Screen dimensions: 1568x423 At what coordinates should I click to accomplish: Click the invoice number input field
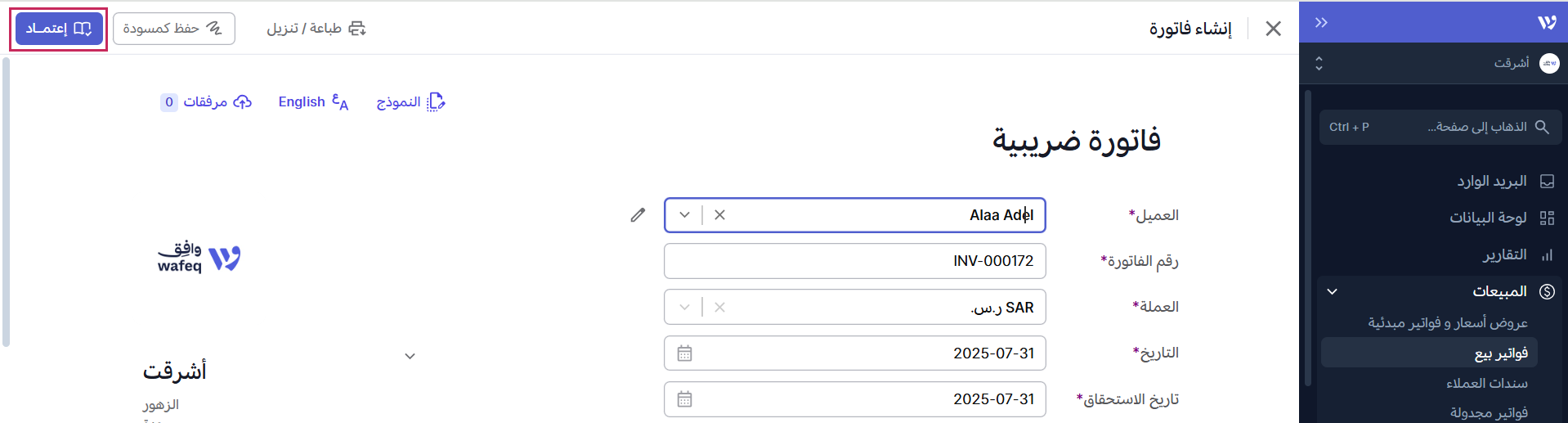(x=854, y=261)
